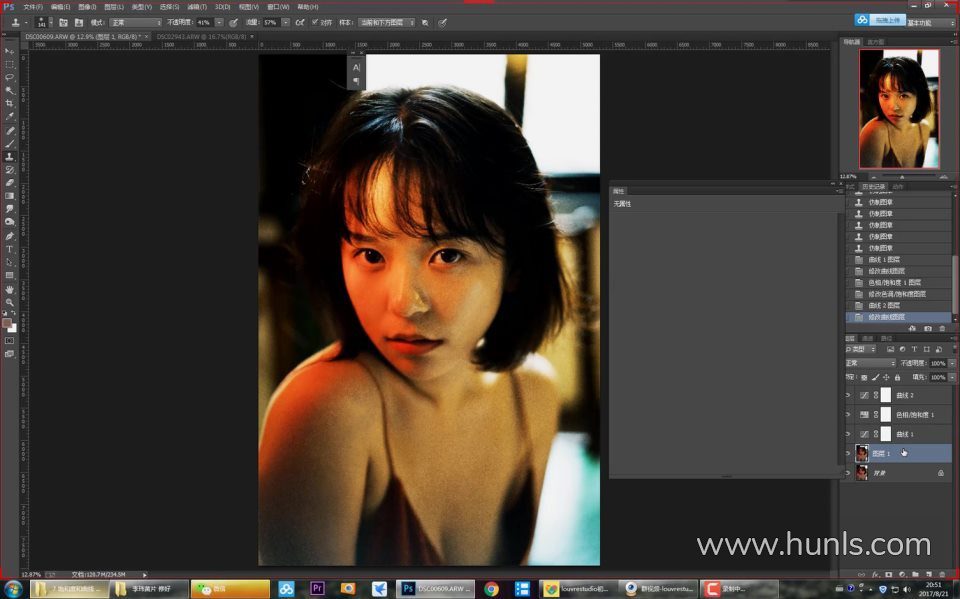Click the foreground color swatch
This screenshot has width=960, height=599.
click(7, 323)
